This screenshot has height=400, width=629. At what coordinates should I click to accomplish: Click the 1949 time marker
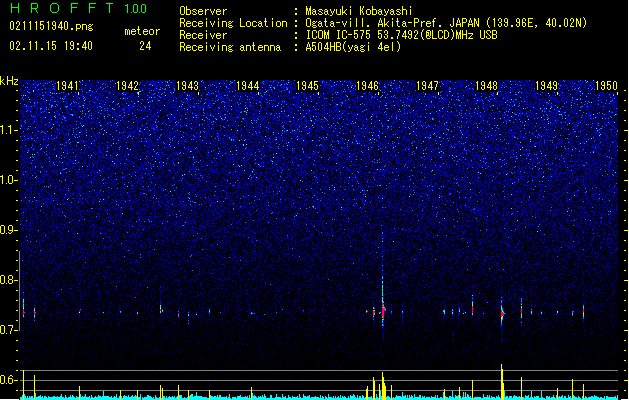(546, 86)
